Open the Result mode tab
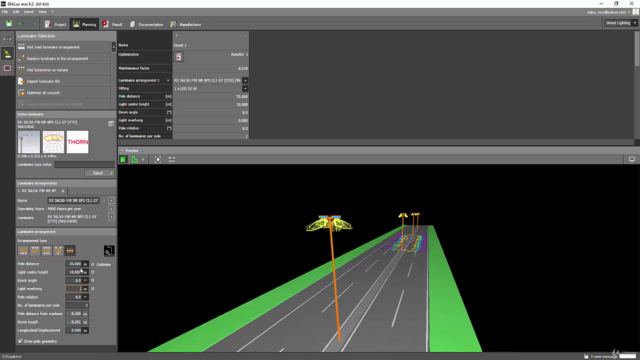640x360 pixels. click(x=112, y=24)
